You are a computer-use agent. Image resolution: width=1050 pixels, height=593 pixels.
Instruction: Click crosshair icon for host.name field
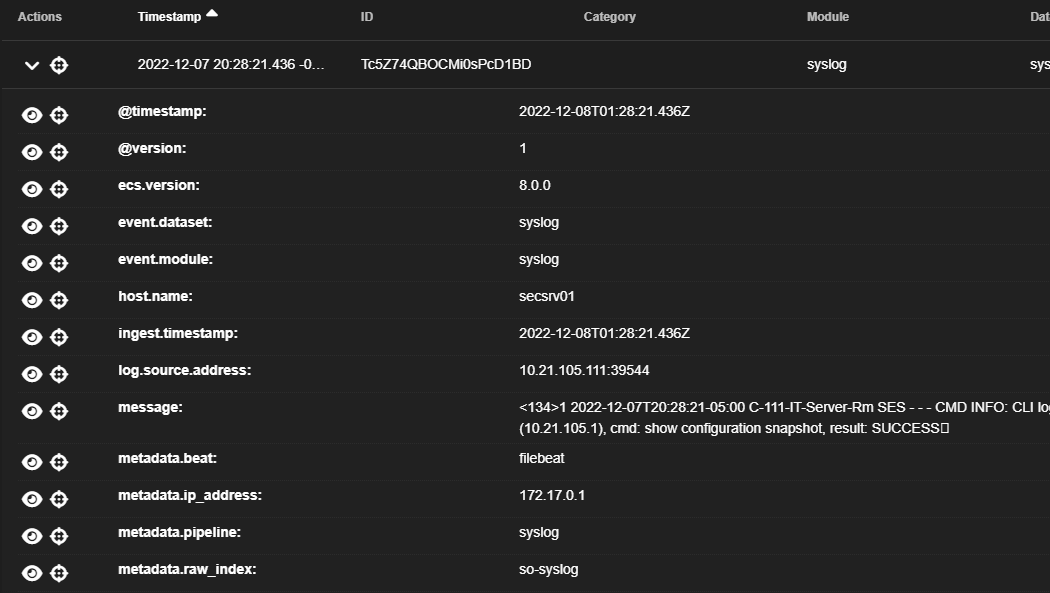(x=59, y=300)
